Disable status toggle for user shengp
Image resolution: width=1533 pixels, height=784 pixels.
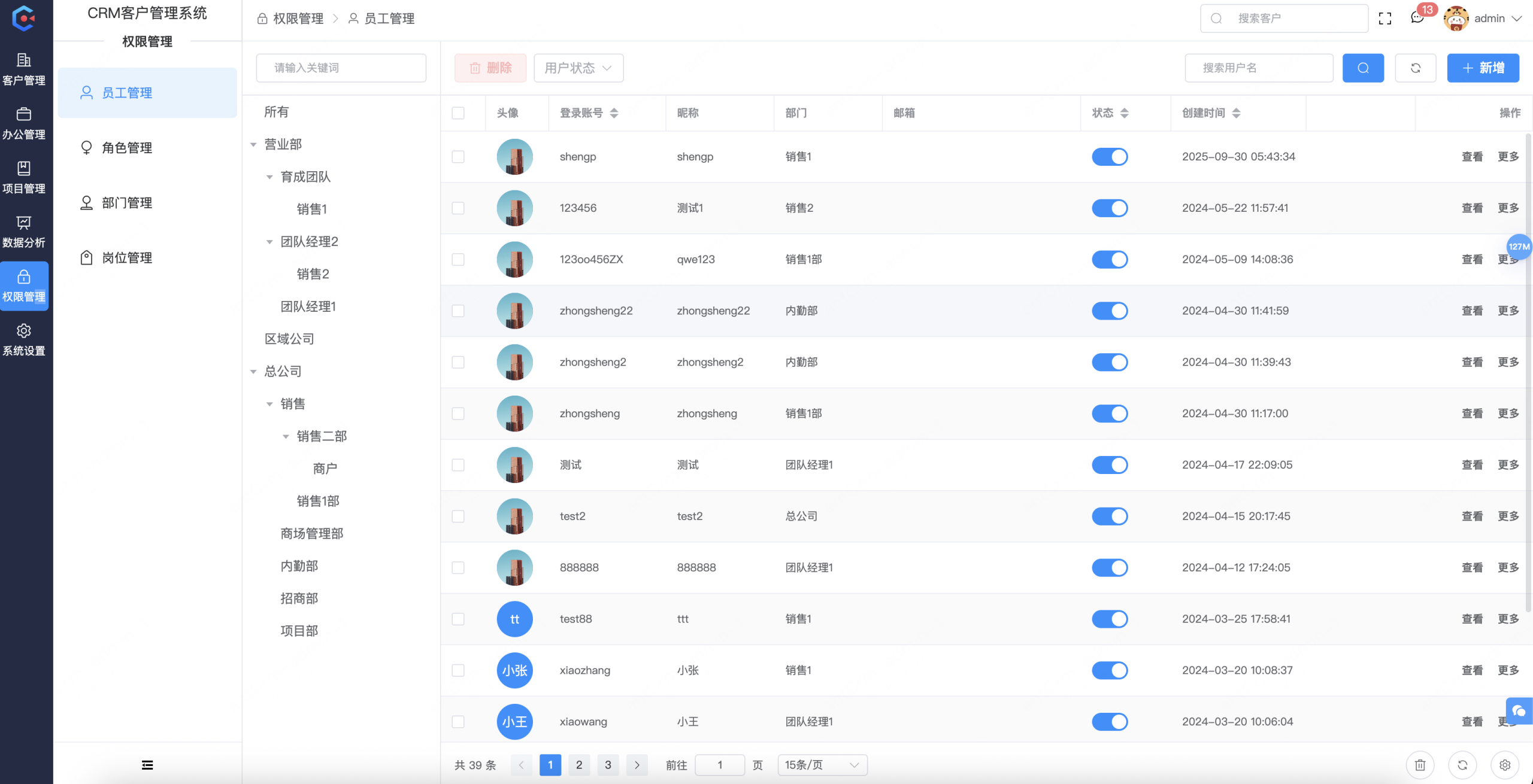point(1110,156)
